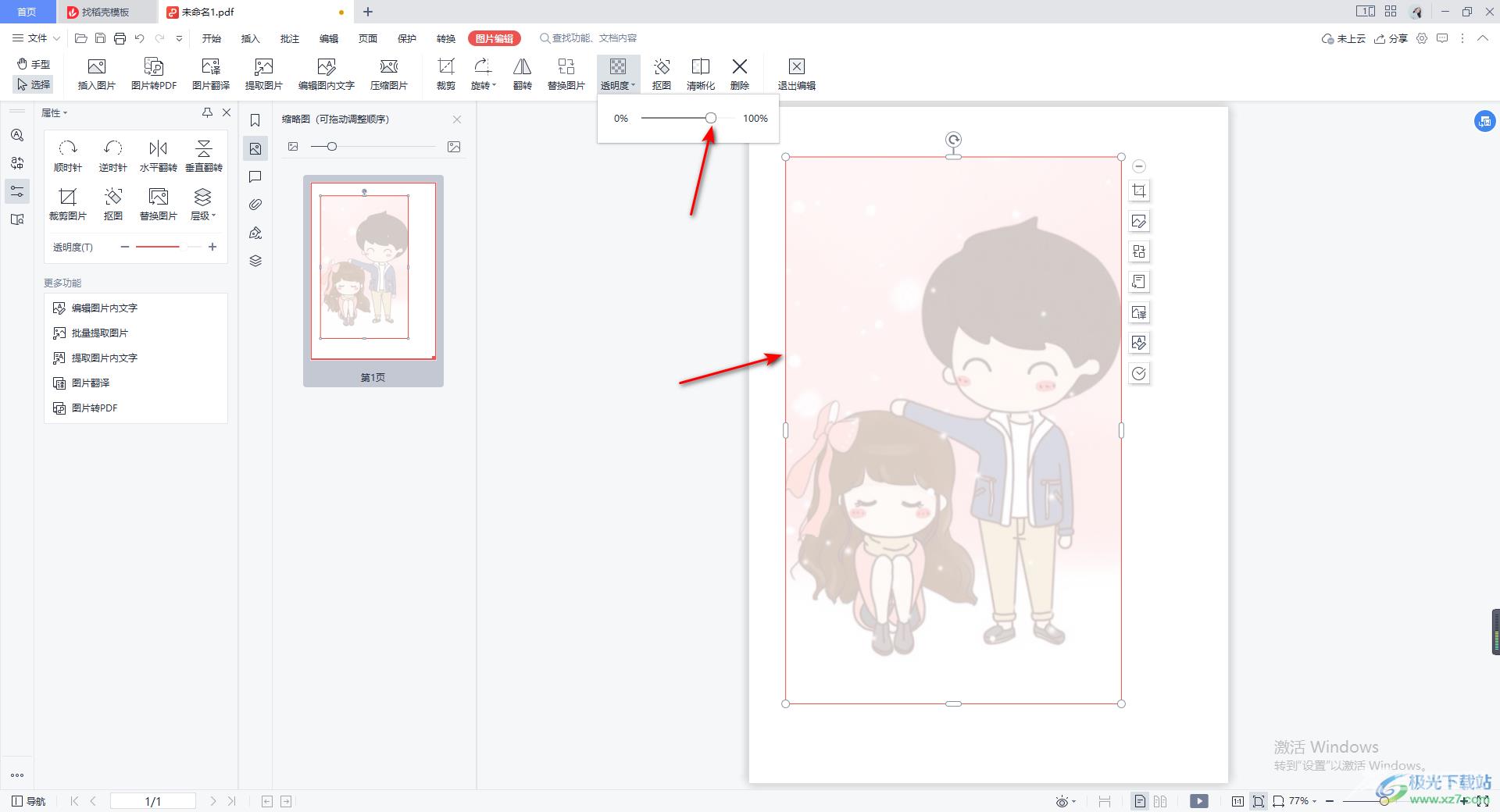1500x812 pixels.
Task: Select the Image Translate (图片翻译) ribbon tool
Action: click(211, 74)
